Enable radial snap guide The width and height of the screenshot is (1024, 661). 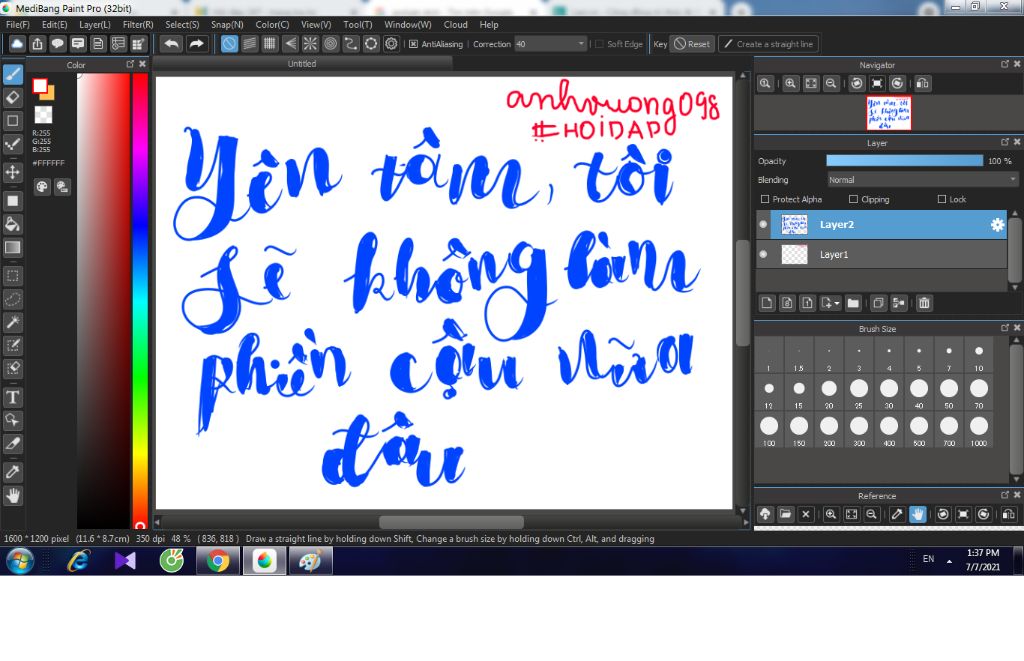pyautogui.click(x=310, y=44)
